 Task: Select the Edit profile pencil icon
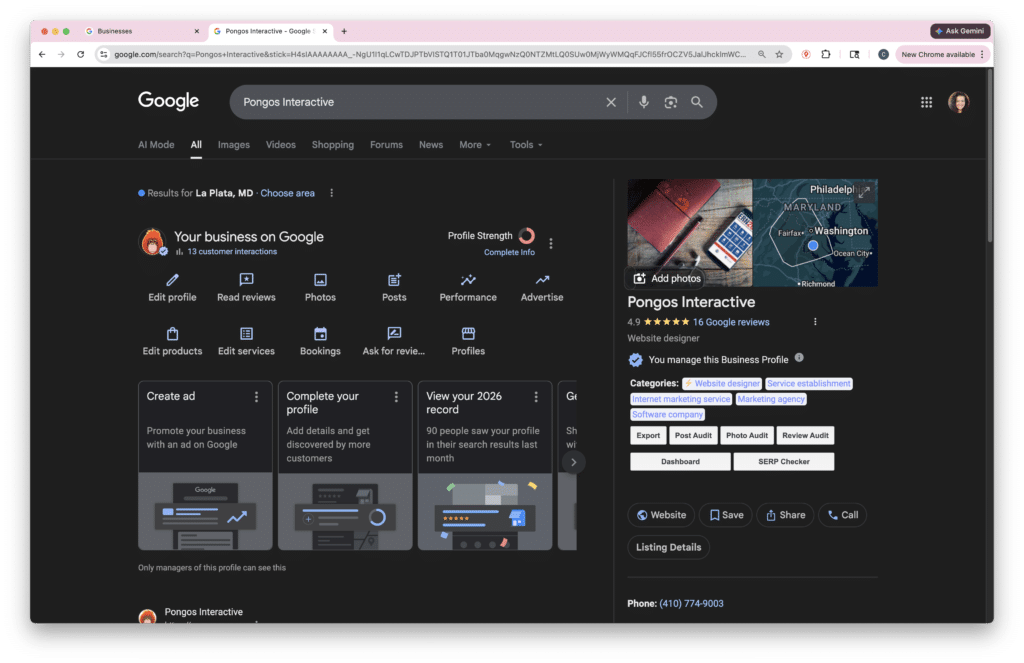pos(171,281)
